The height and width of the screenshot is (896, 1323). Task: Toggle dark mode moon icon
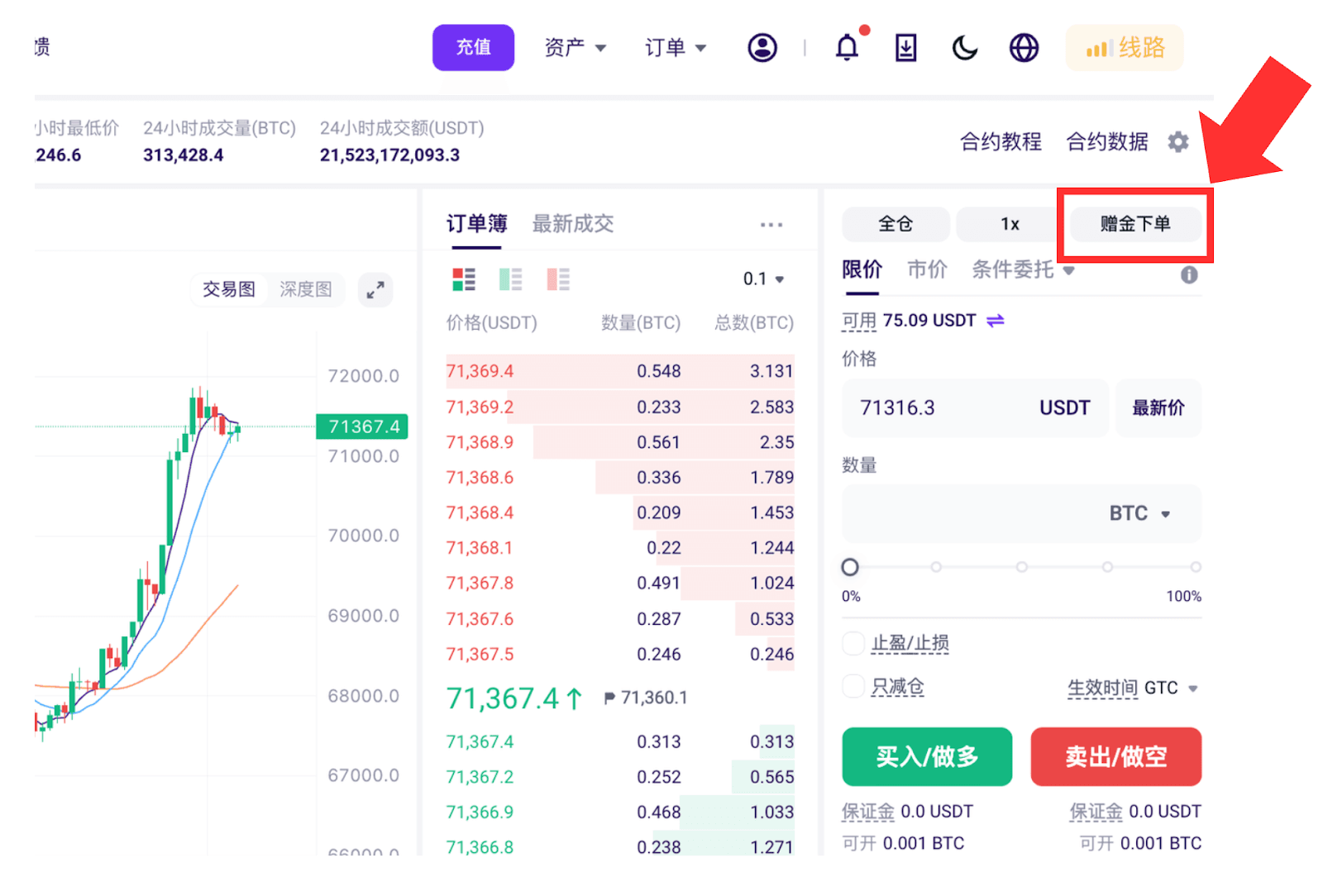point(965,48)
